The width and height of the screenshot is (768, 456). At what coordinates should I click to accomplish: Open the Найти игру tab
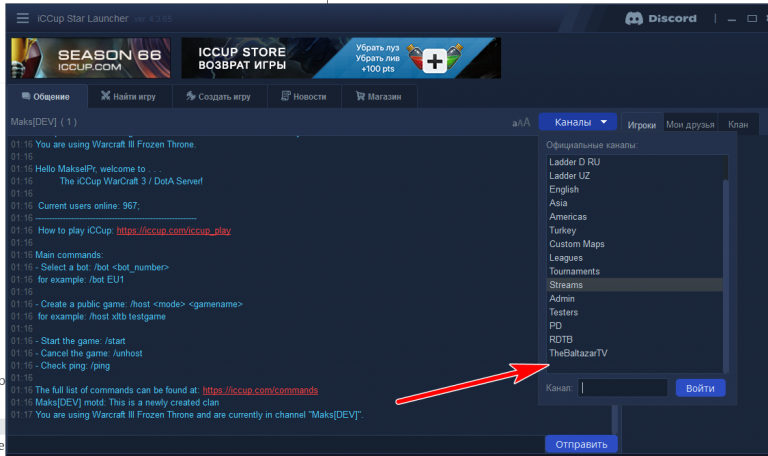click(129, 96)
